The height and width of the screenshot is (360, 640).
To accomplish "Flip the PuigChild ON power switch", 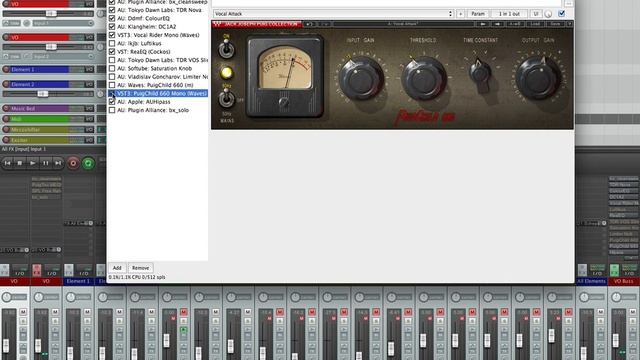I will pyautogui.click(x=226, y=49).
